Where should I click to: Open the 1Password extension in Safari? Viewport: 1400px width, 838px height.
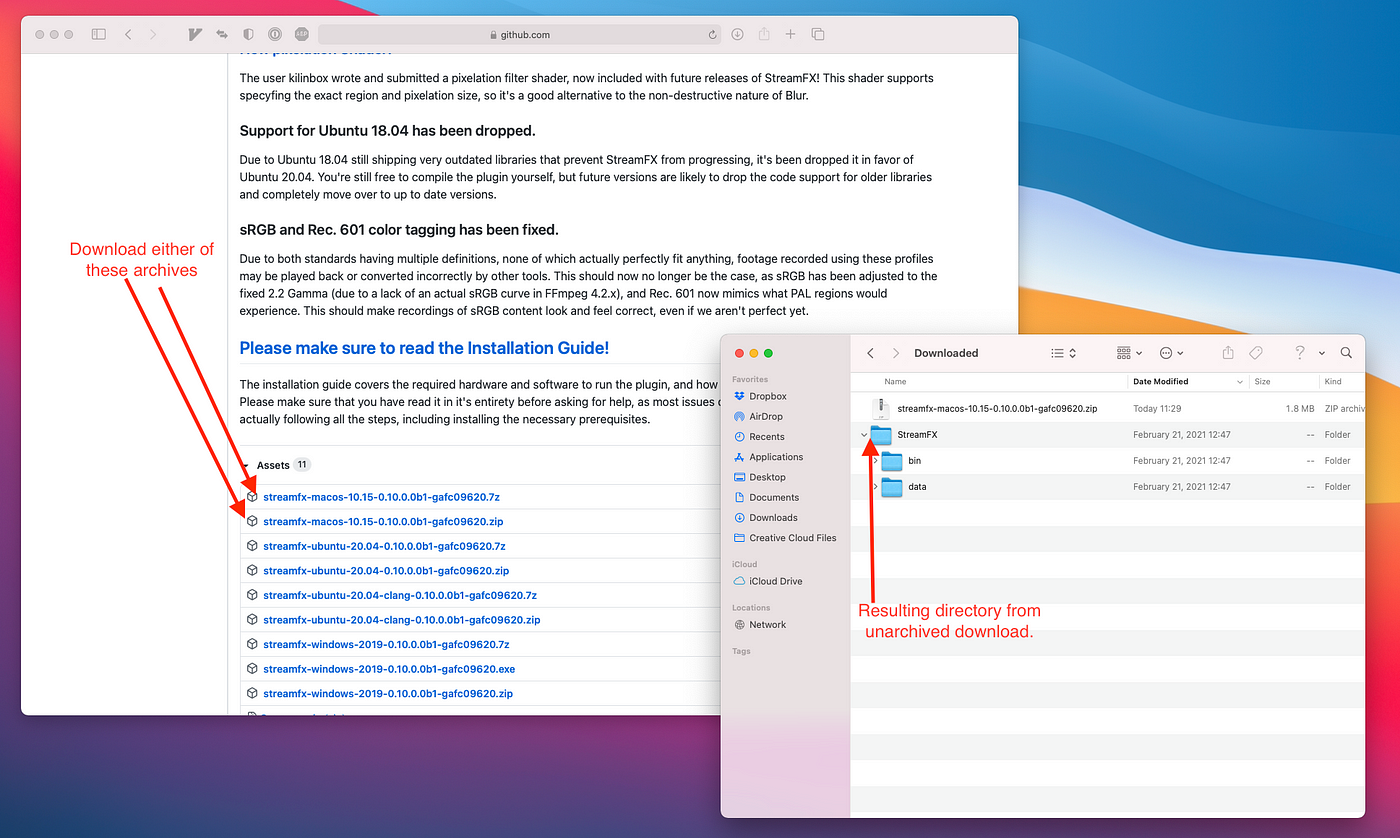275,34
